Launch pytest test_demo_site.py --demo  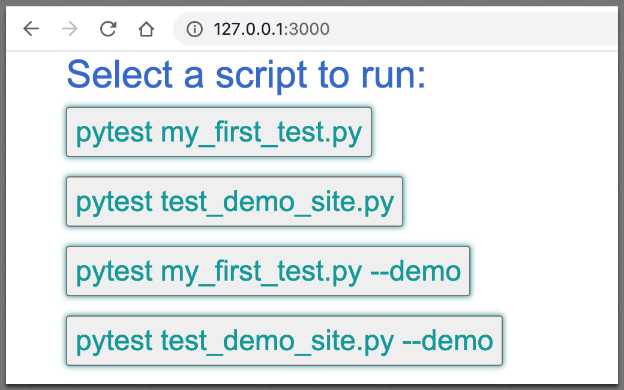pyautogui.click(x=284, y=341)
